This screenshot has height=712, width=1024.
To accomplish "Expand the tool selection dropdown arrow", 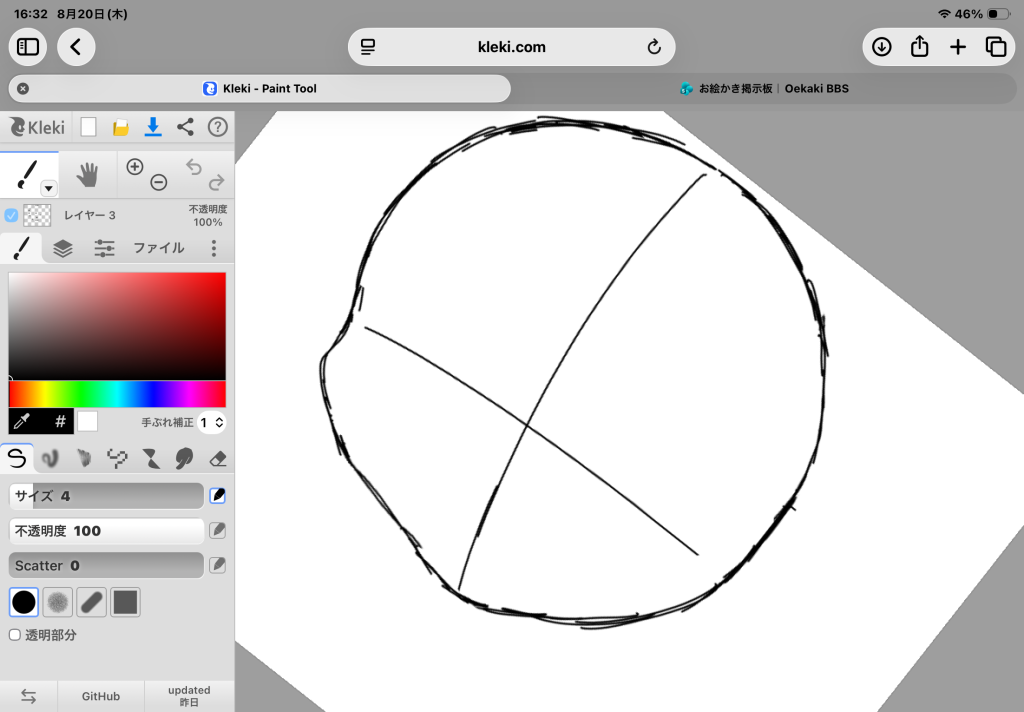I will (x=49, y=189).
